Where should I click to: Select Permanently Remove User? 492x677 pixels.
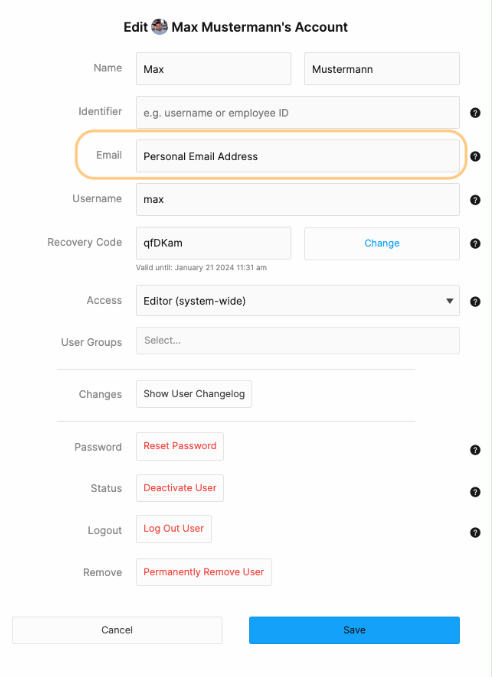pyautogui.click(x=204, y=572)
